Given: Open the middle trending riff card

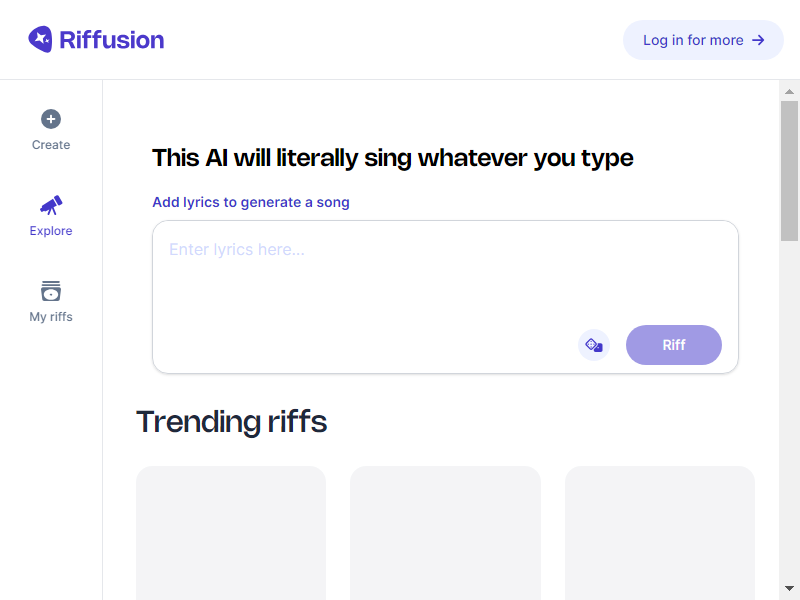Looking at the screenshot, I should pyautogui.click(x=444, y=533).
